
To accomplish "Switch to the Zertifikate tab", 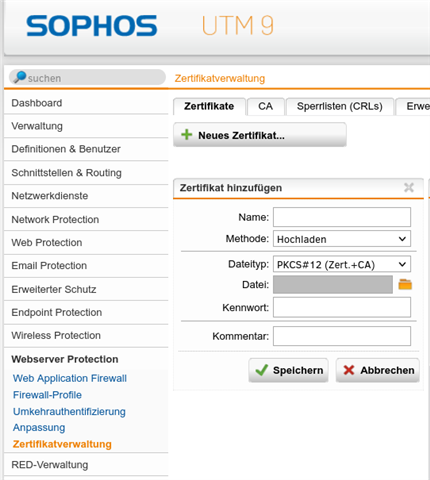I will (x=209, y=106).
